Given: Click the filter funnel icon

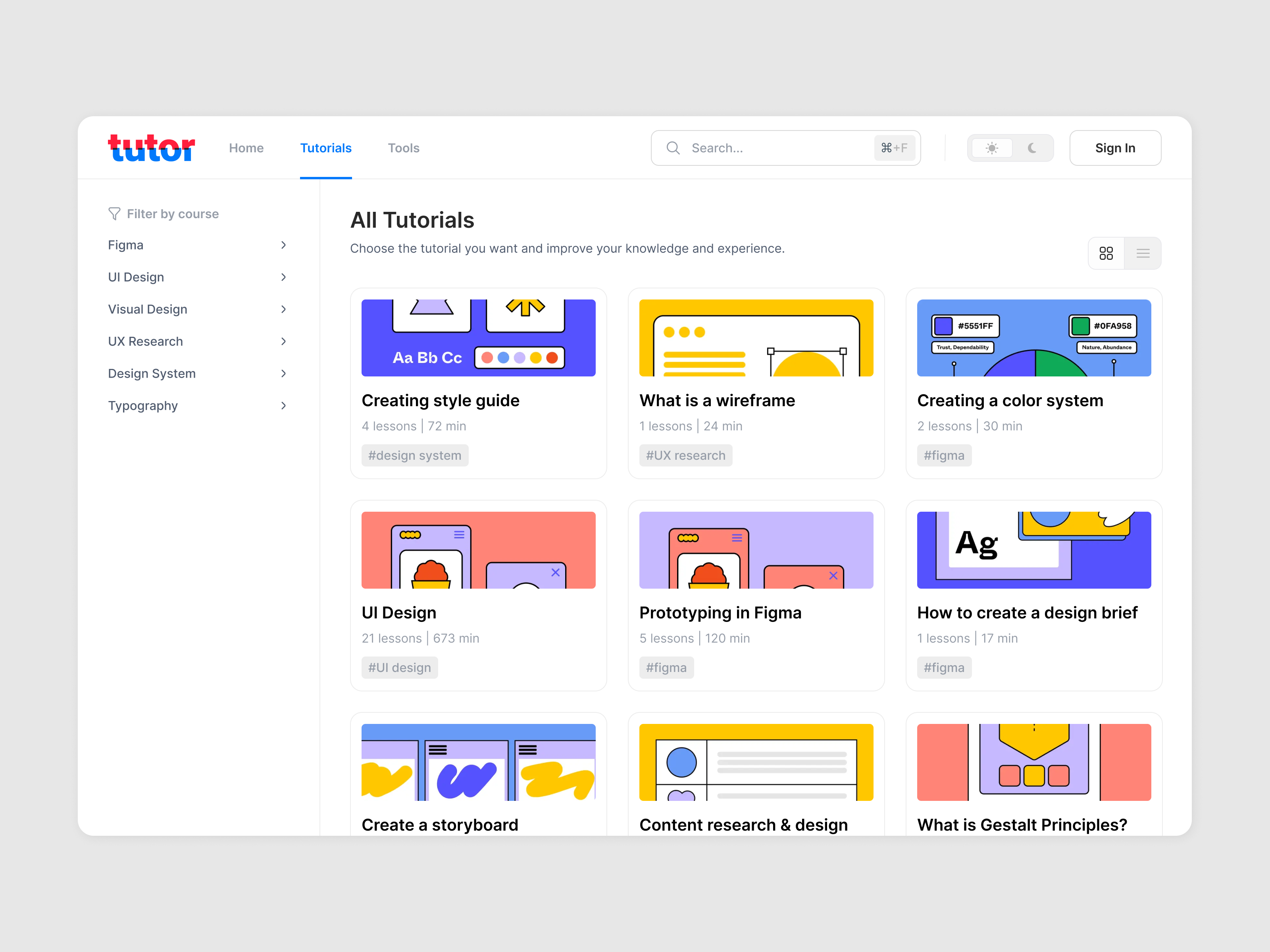Looking at the screenshot, I should point(114,214).
